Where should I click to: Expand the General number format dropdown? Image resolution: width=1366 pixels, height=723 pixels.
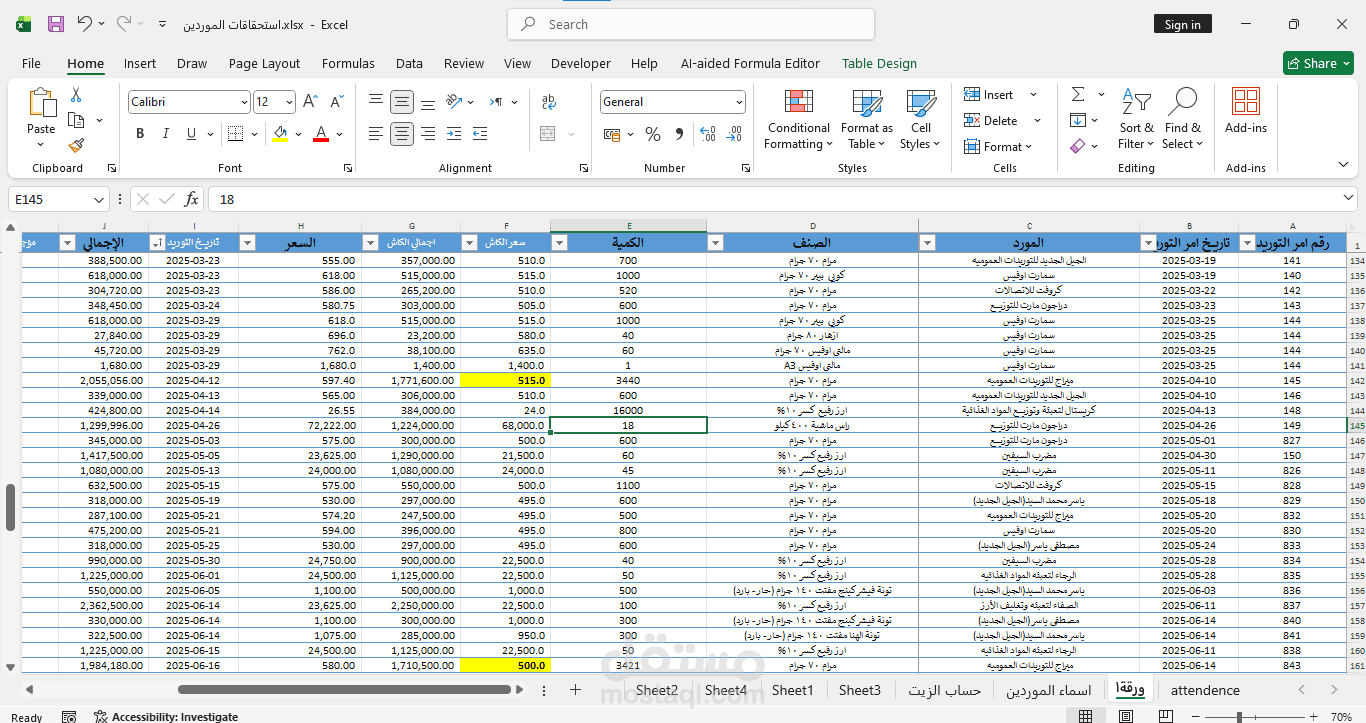coord(739,102)
